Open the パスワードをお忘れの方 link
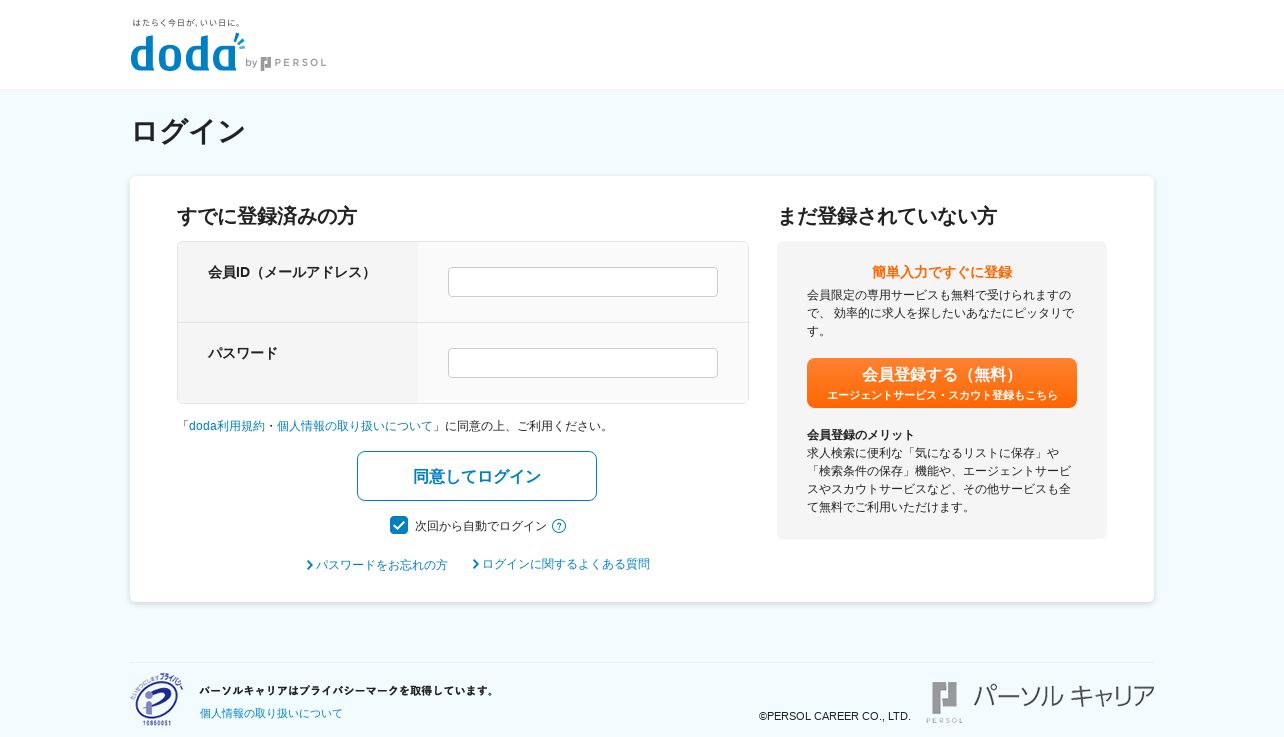Image resolution: width=1284 pixels, height=737 pixels. 377,565
